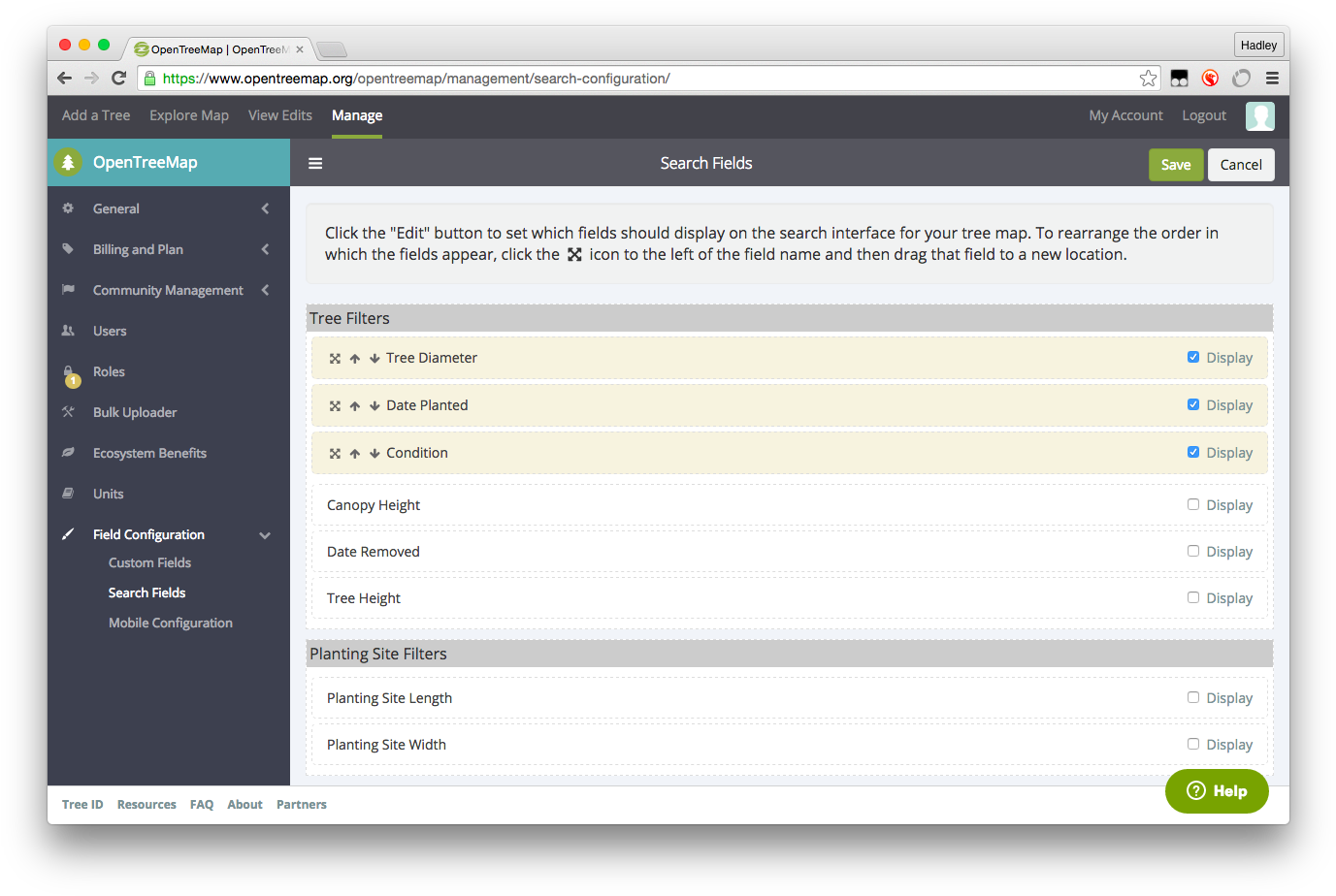This screenshot has height=896, width=1336.
Task: Move Condition field down with arrow
Action: click(x=375, y=454)
